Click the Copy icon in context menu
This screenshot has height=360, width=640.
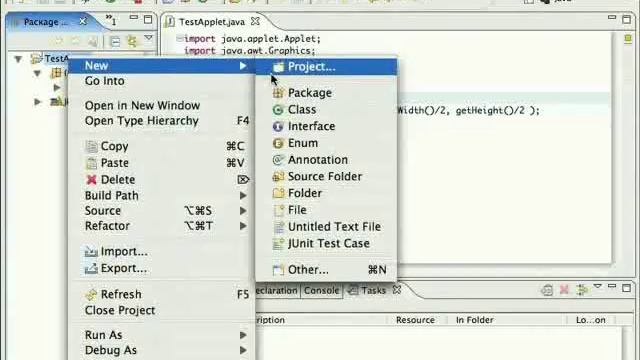click(91, 146)
